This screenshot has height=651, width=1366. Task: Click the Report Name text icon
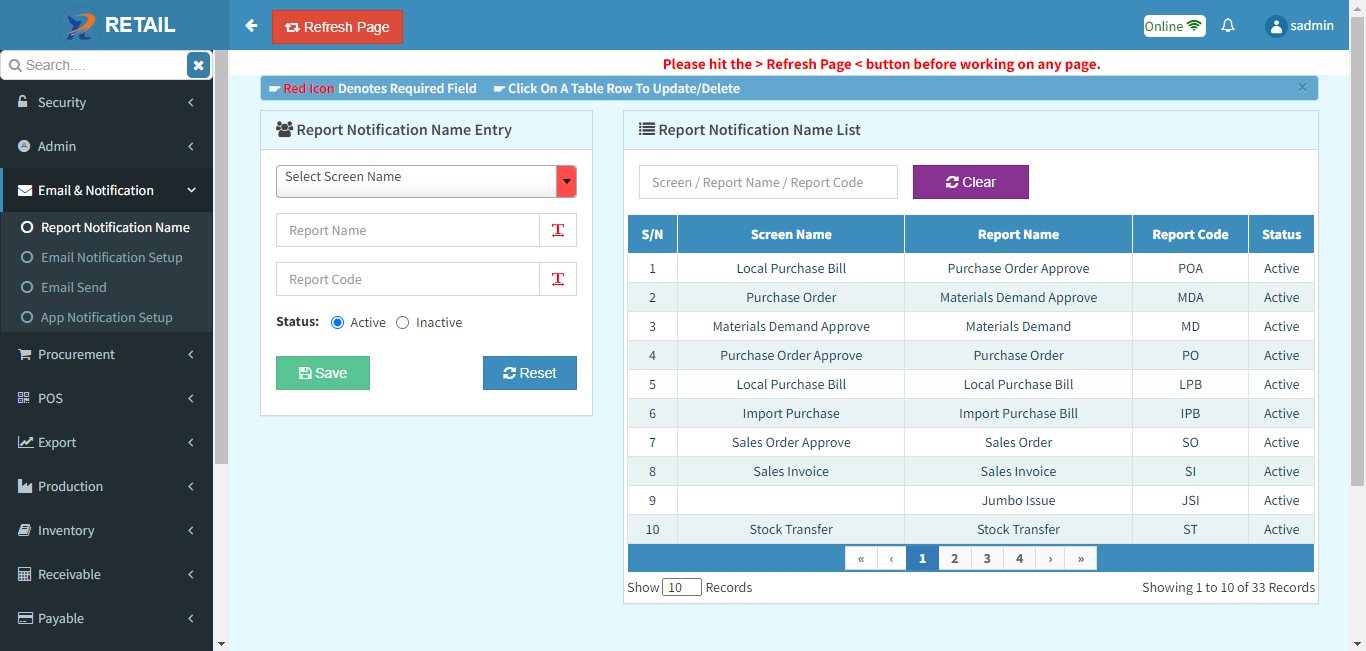click(558, 230)
